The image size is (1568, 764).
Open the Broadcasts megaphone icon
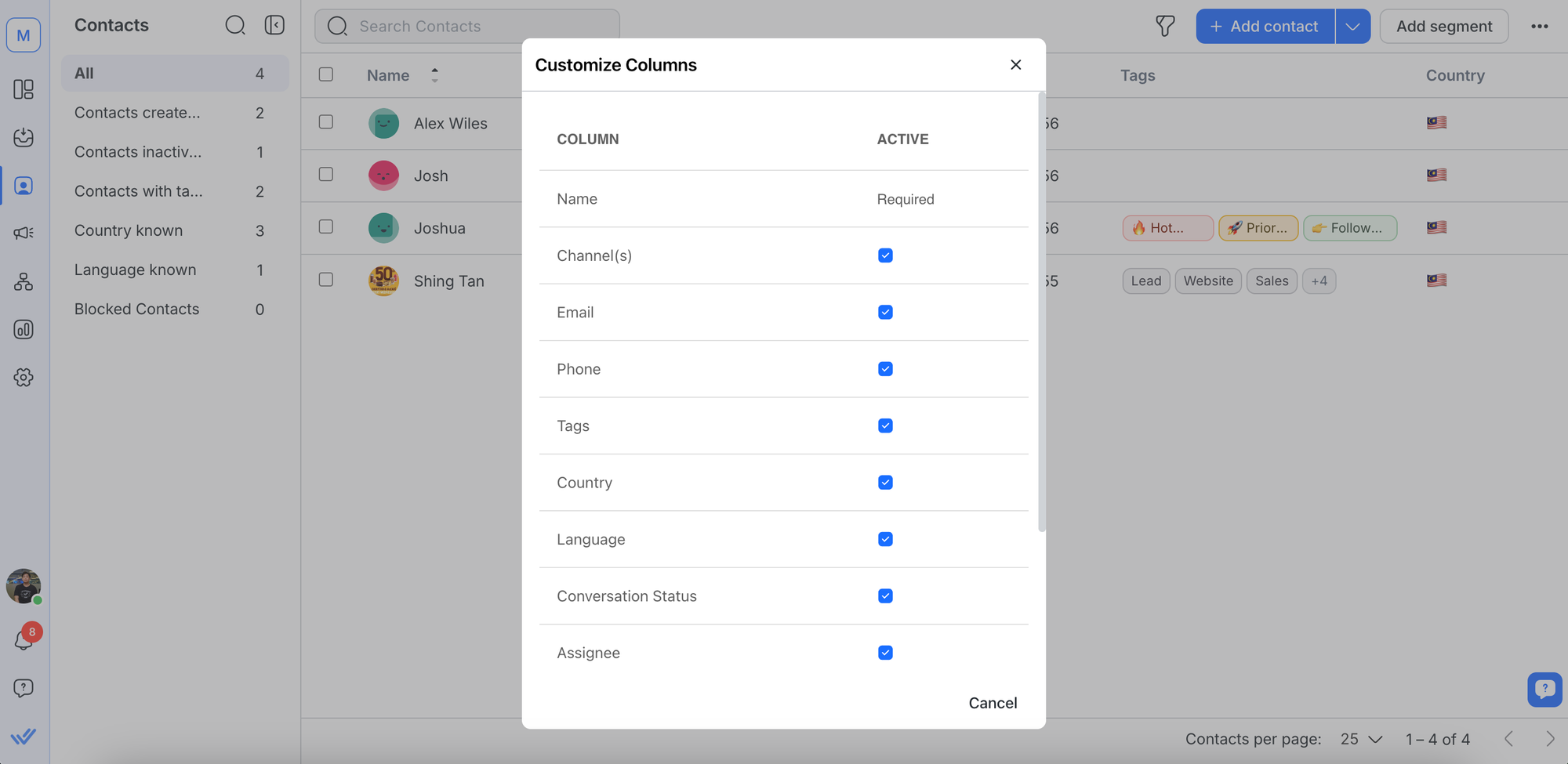click(24, 233)
